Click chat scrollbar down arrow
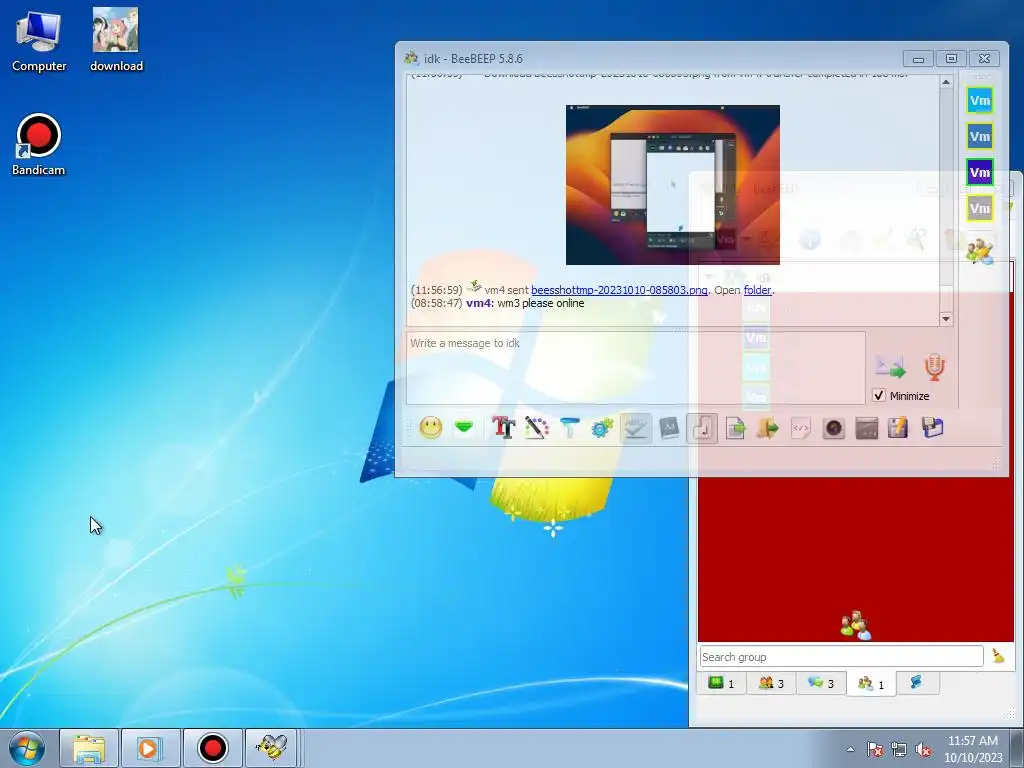Viewport: 1024px width, 768px height. tap(946, 319)
